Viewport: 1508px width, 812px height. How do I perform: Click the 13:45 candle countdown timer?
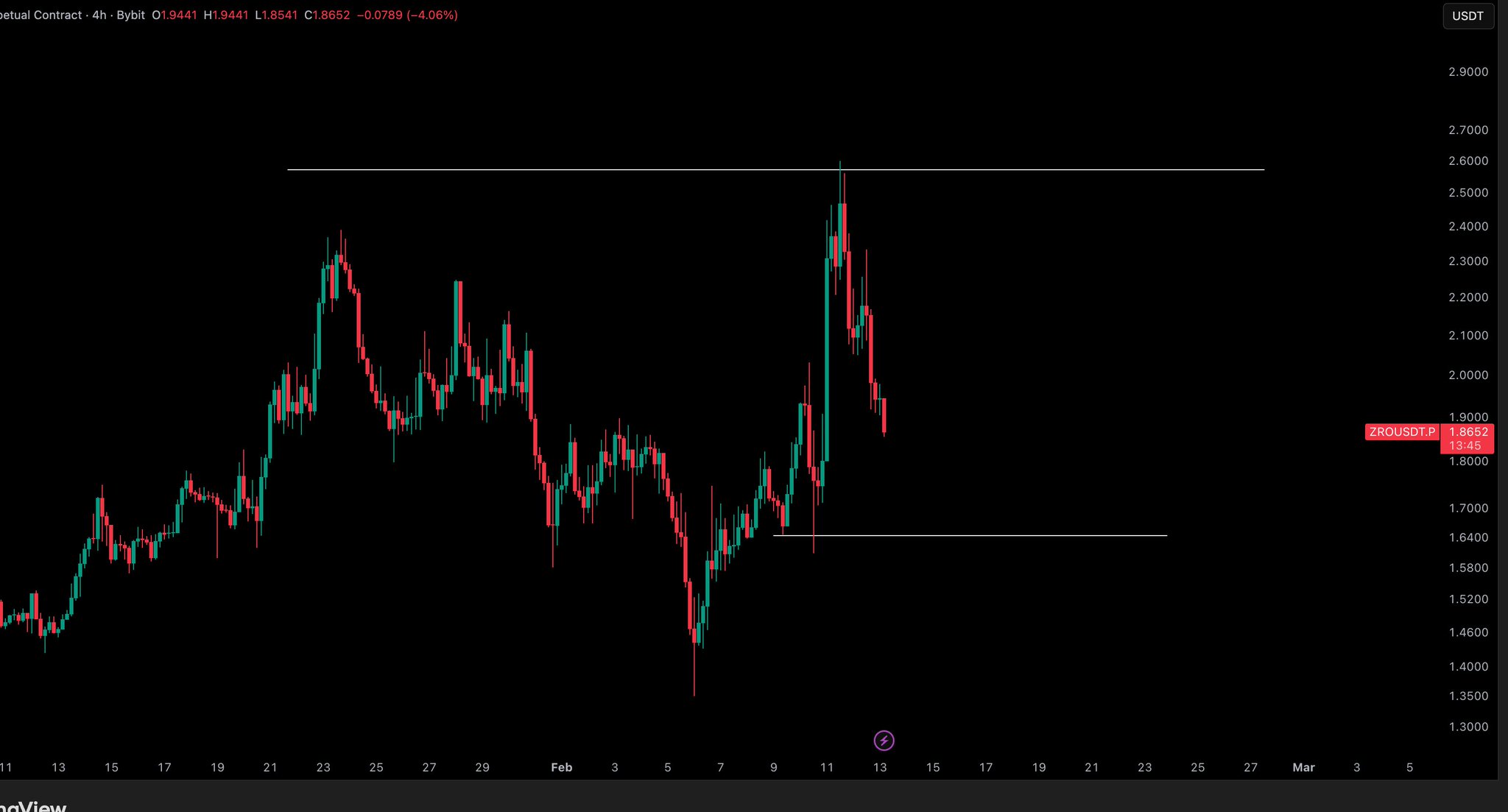[x=1465, y=446]
